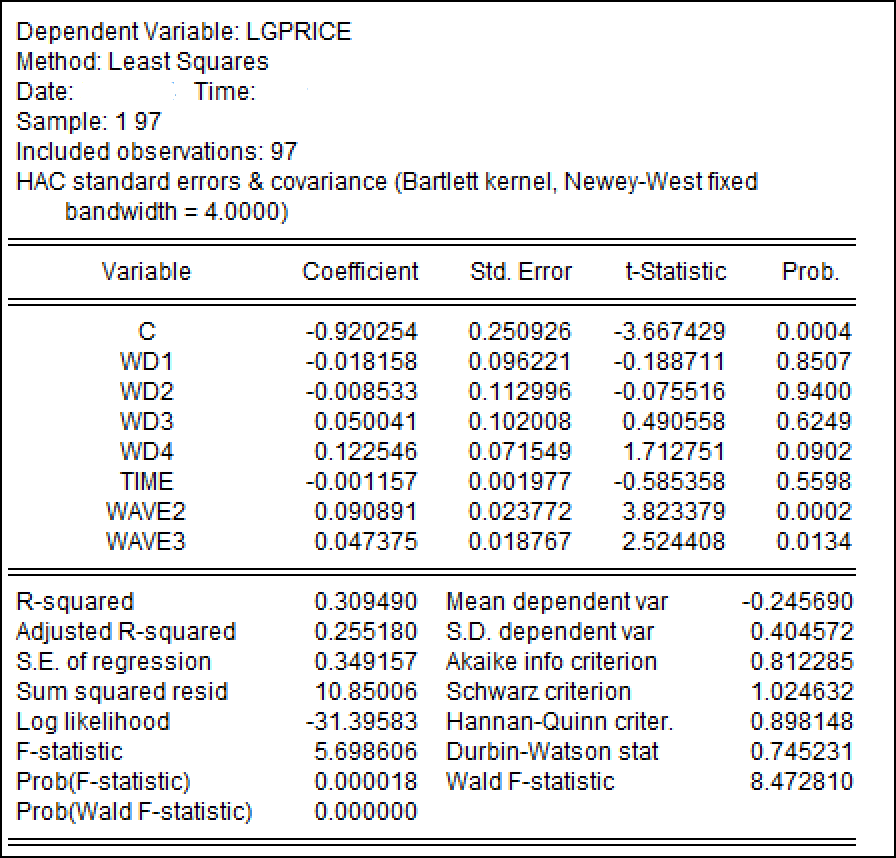Click the WD4 coefficient value 0.122546
896x858 pixels.
point(366,452)
